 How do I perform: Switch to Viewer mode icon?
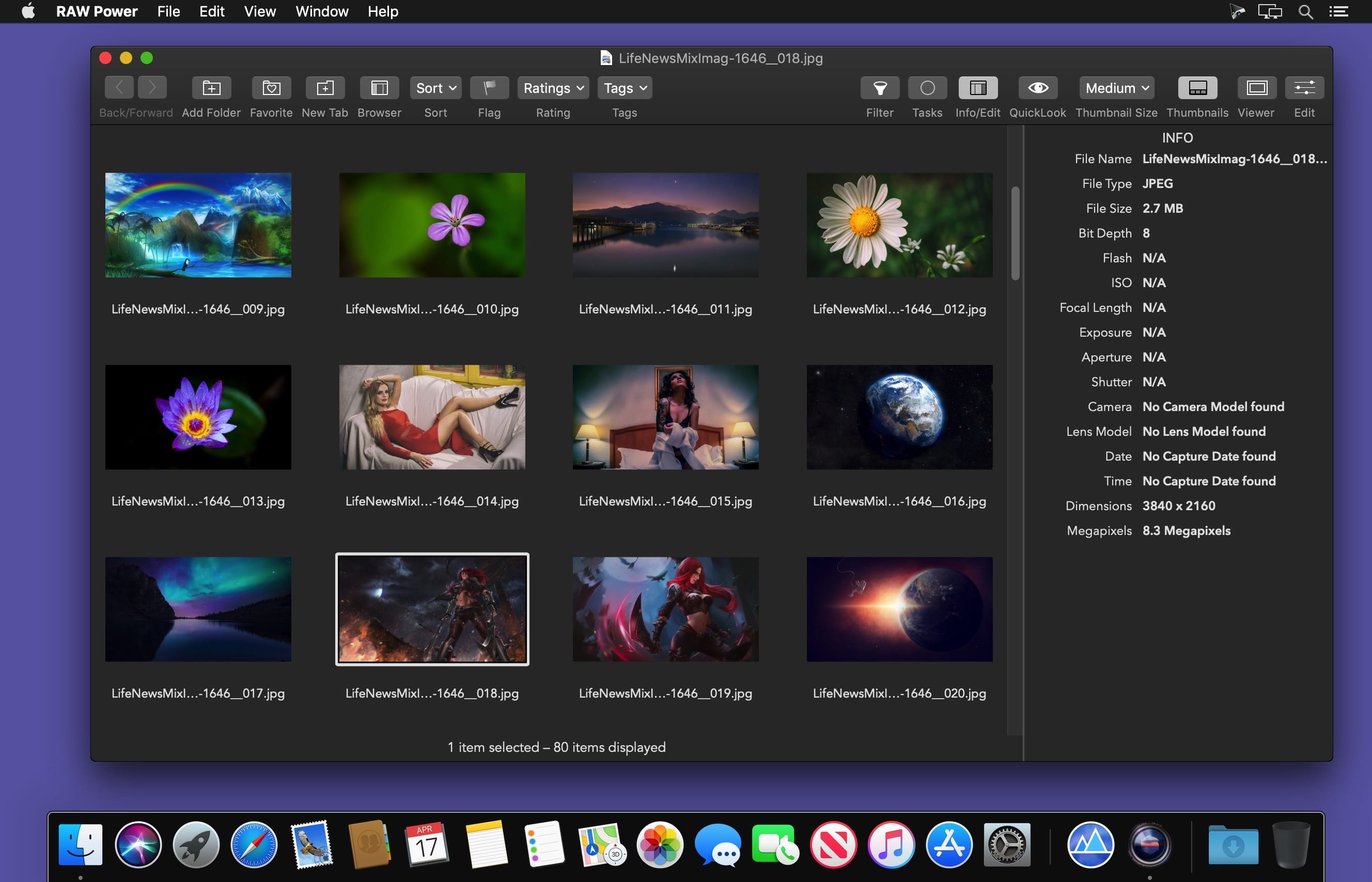pyautogui.click(x=1256, y=88)
